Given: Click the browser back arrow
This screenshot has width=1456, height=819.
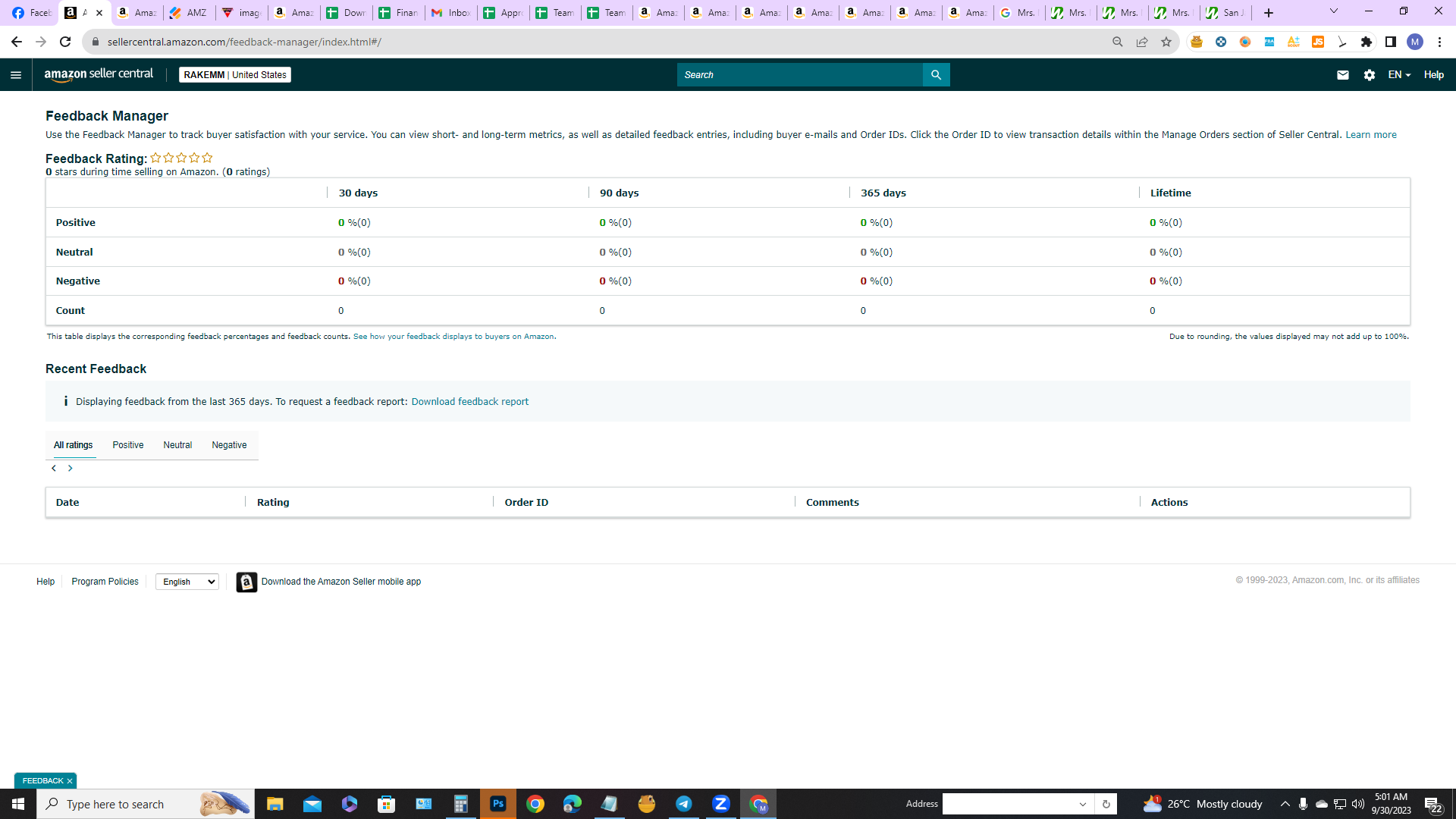Looking at the screenshot, I should (x=17, y=42).
